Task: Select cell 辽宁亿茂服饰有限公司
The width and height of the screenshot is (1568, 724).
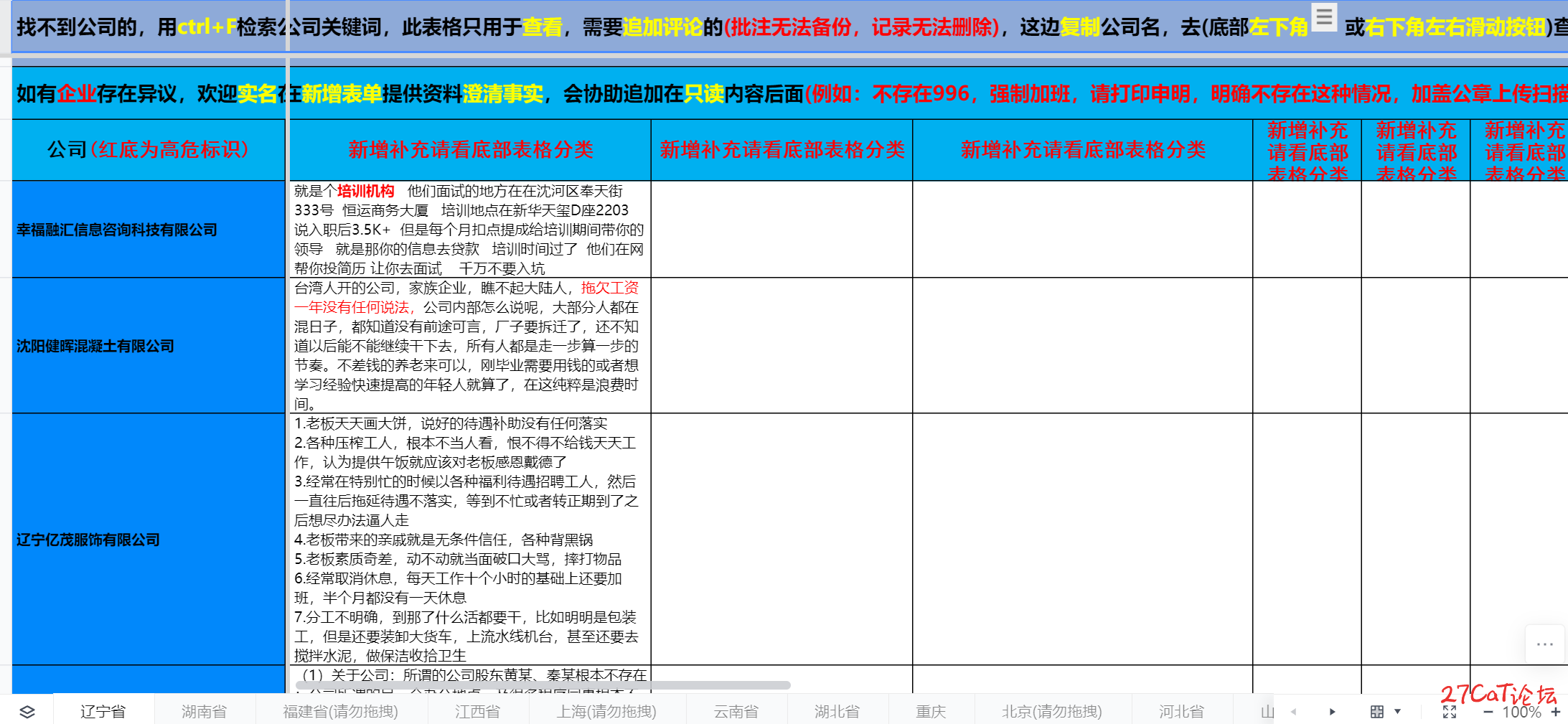Action: (x=149, y=540)
